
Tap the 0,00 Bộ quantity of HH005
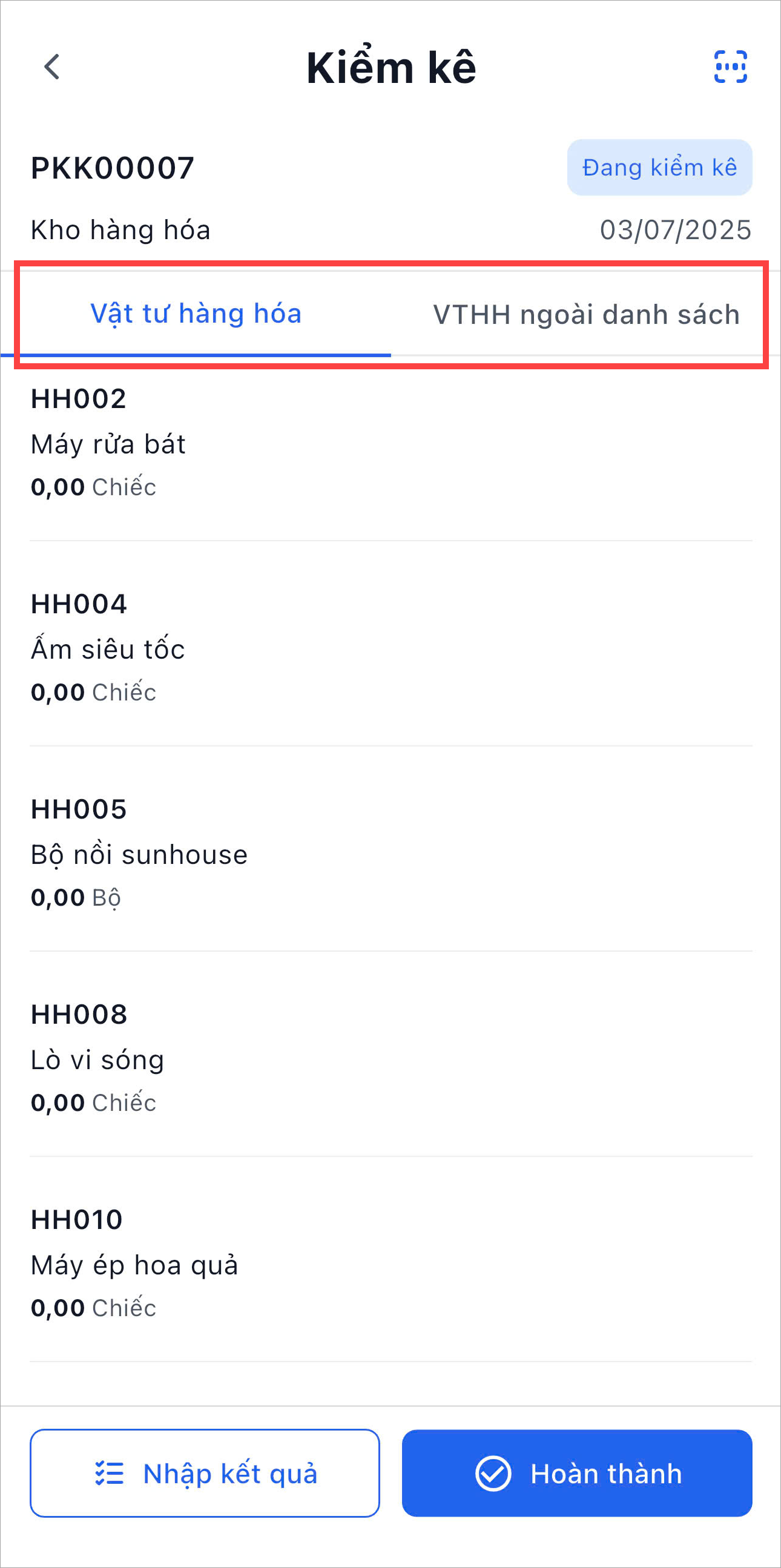point(76,897)
